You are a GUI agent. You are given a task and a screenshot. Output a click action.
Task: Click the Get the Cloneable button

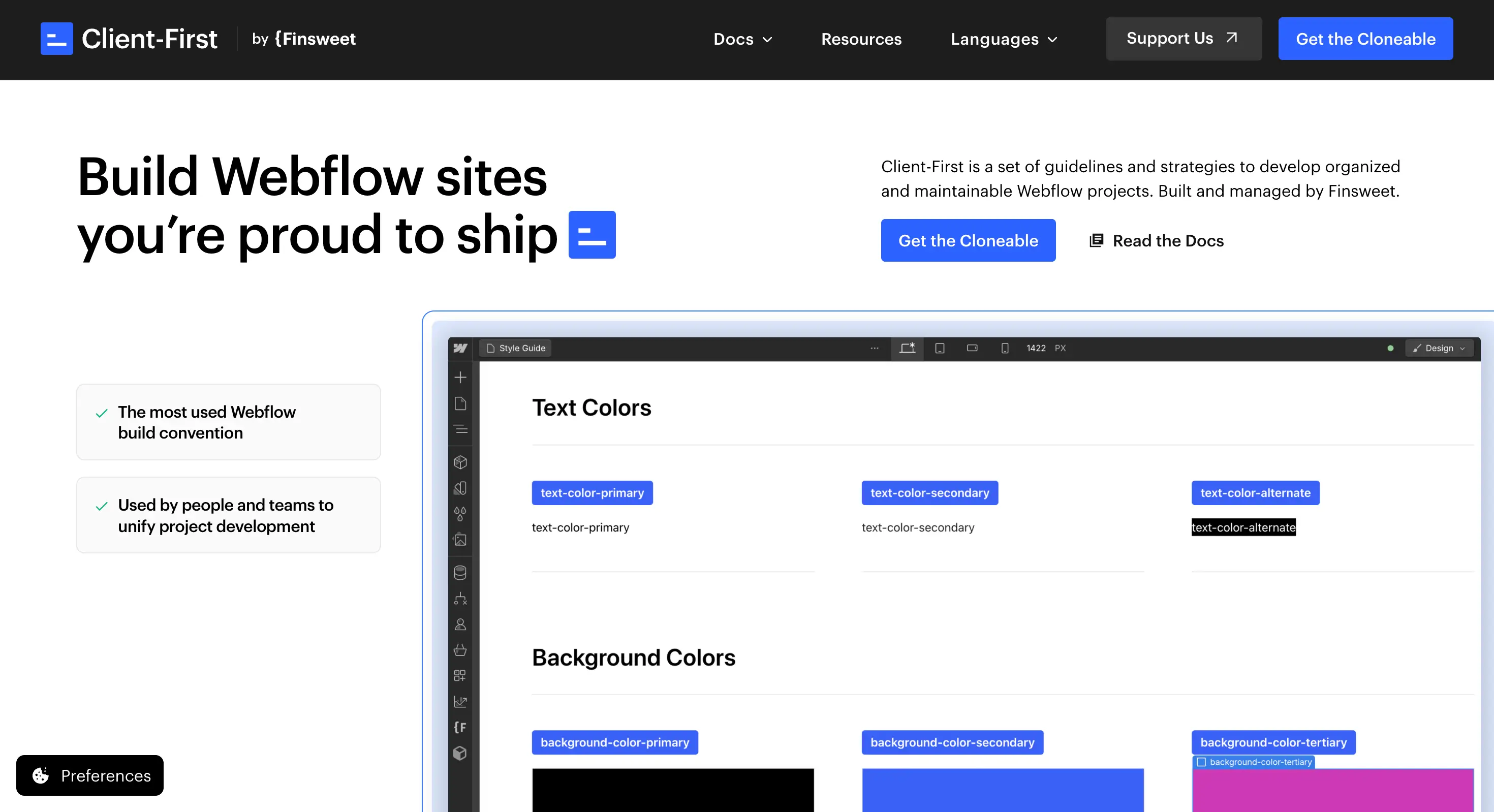coord(968,240)
